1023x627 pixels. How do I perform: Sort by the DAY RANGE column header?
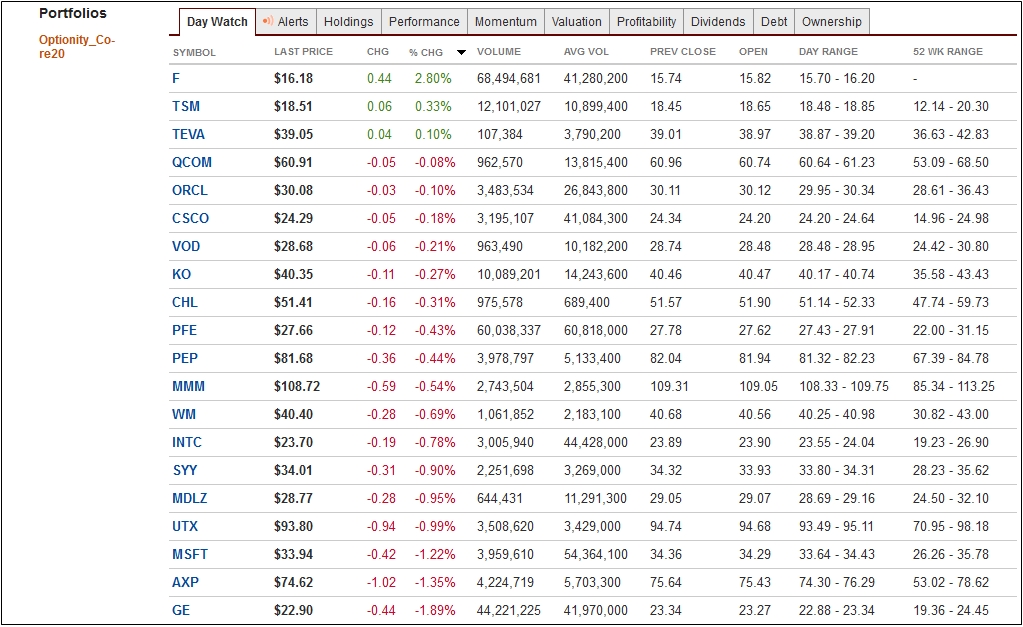(829, 52)
